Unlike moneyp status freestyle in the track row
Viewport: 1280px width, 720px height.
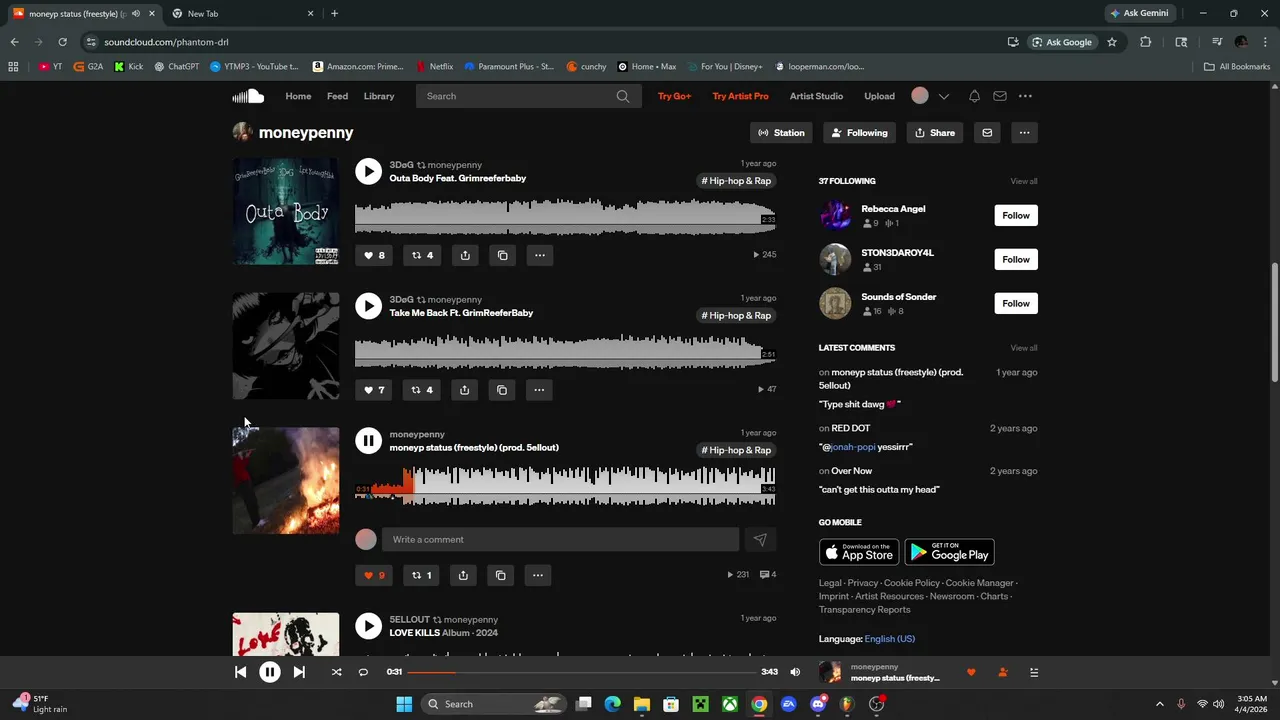[373, 575]
